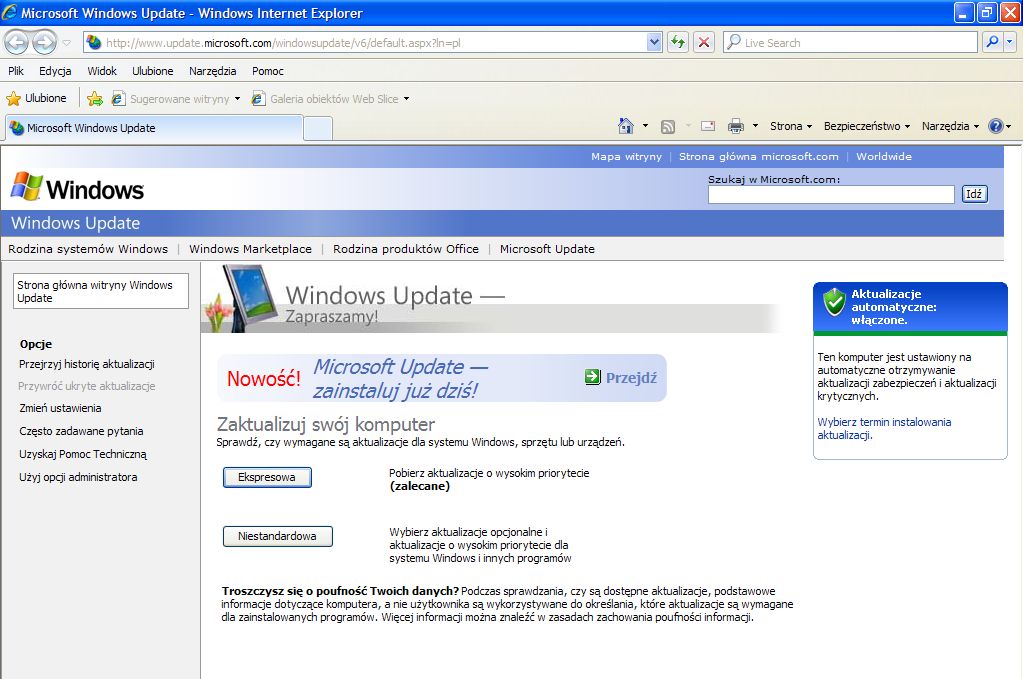Stop loading with the red X icon
This screenshot has height=679, width=1023.
point(704,43)
